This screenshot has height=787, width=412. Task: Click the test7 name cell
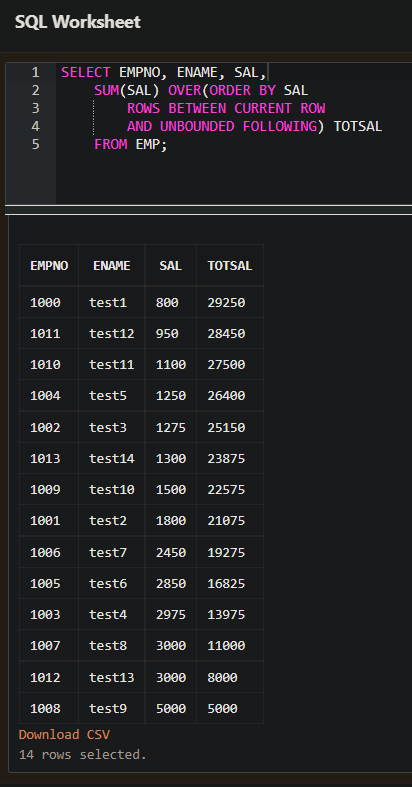(x=111, y=552)
